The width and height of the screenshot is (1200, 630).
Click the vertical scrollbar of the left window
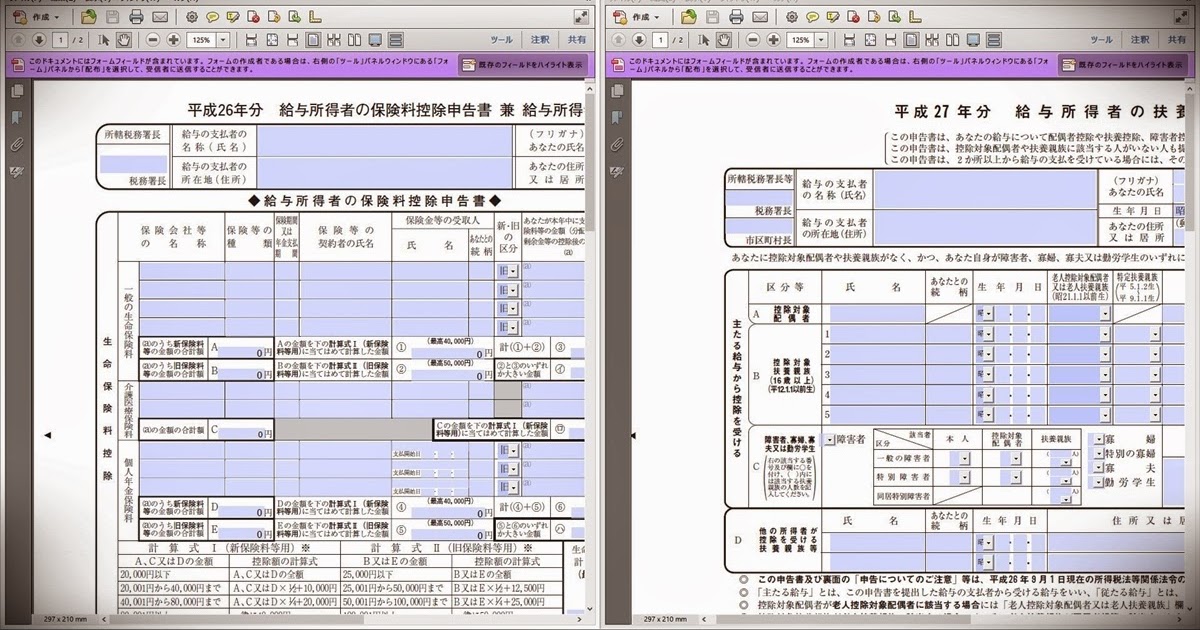point(590,345)
